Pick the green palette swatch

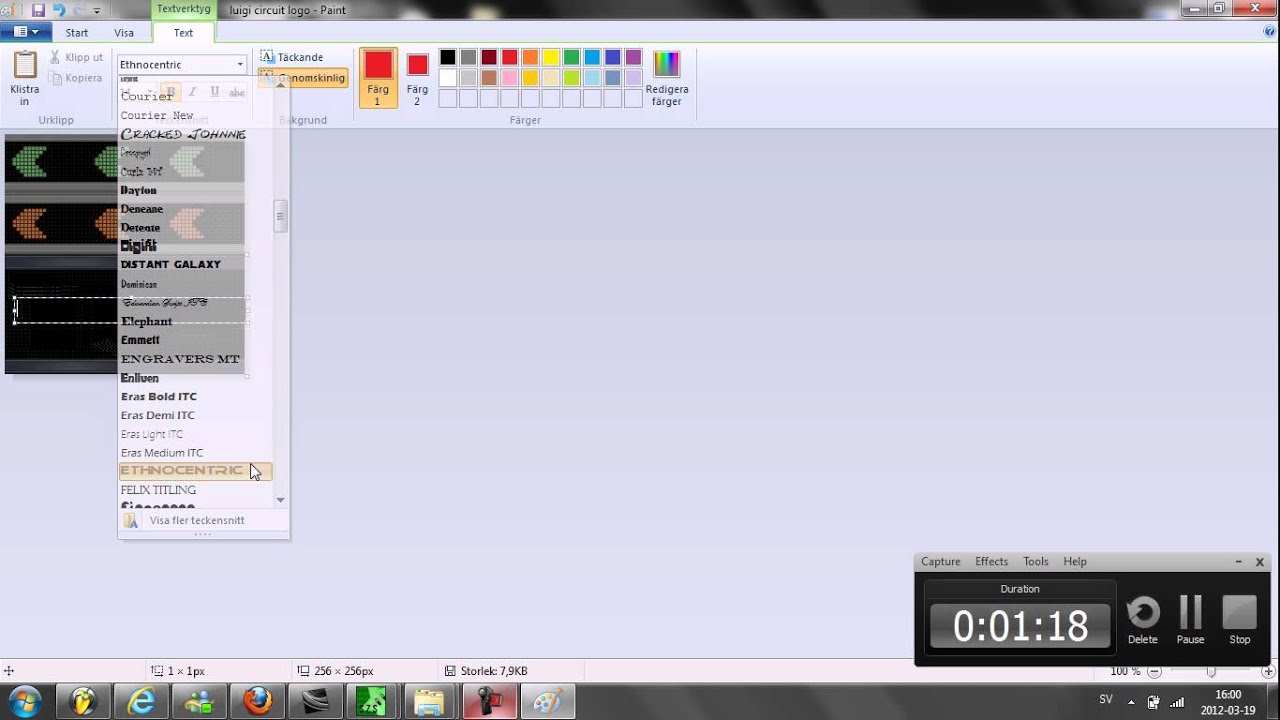point(571,57)
